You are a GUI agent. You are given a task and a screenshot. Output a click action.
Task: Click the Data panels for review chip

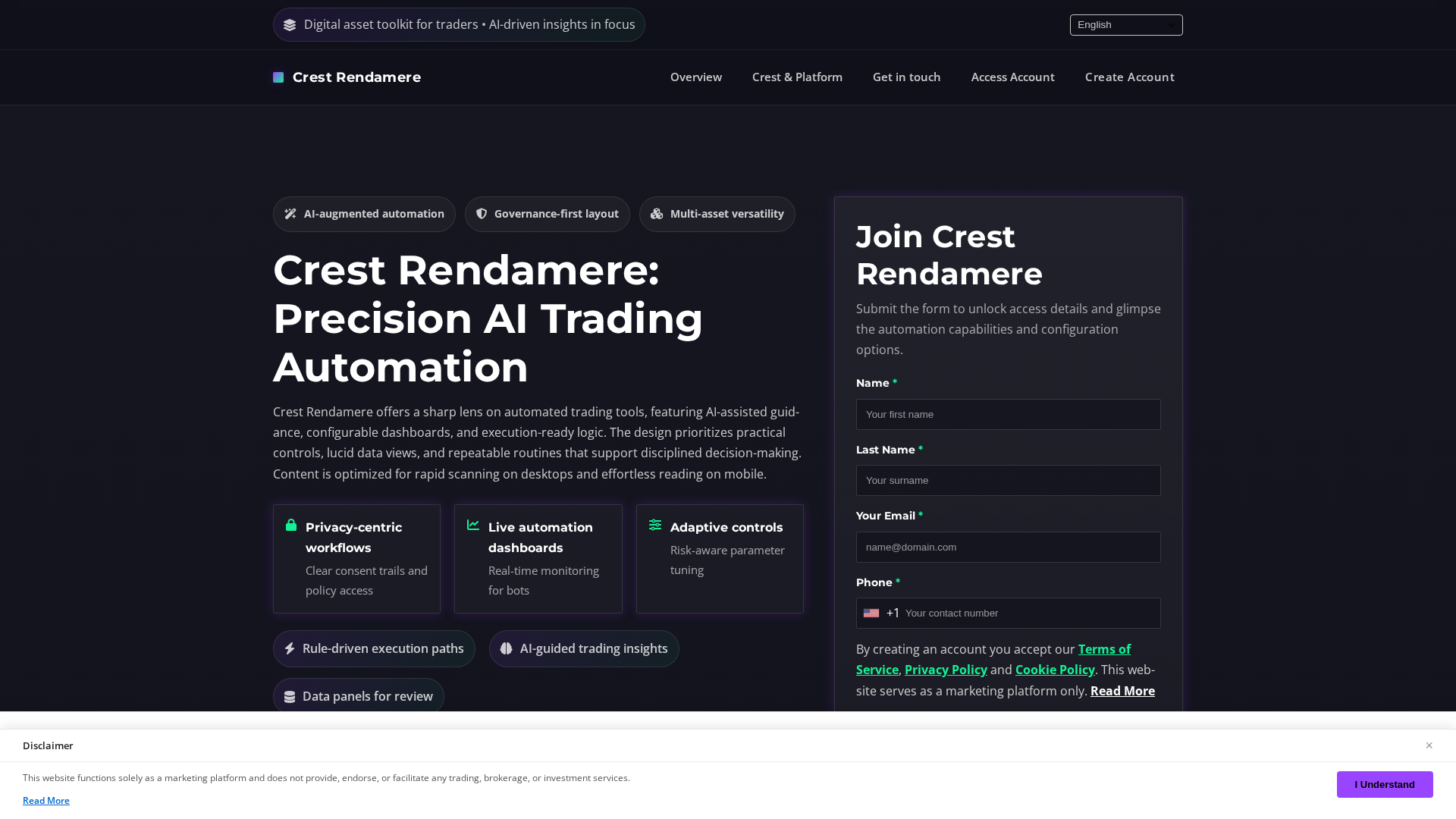358,696
